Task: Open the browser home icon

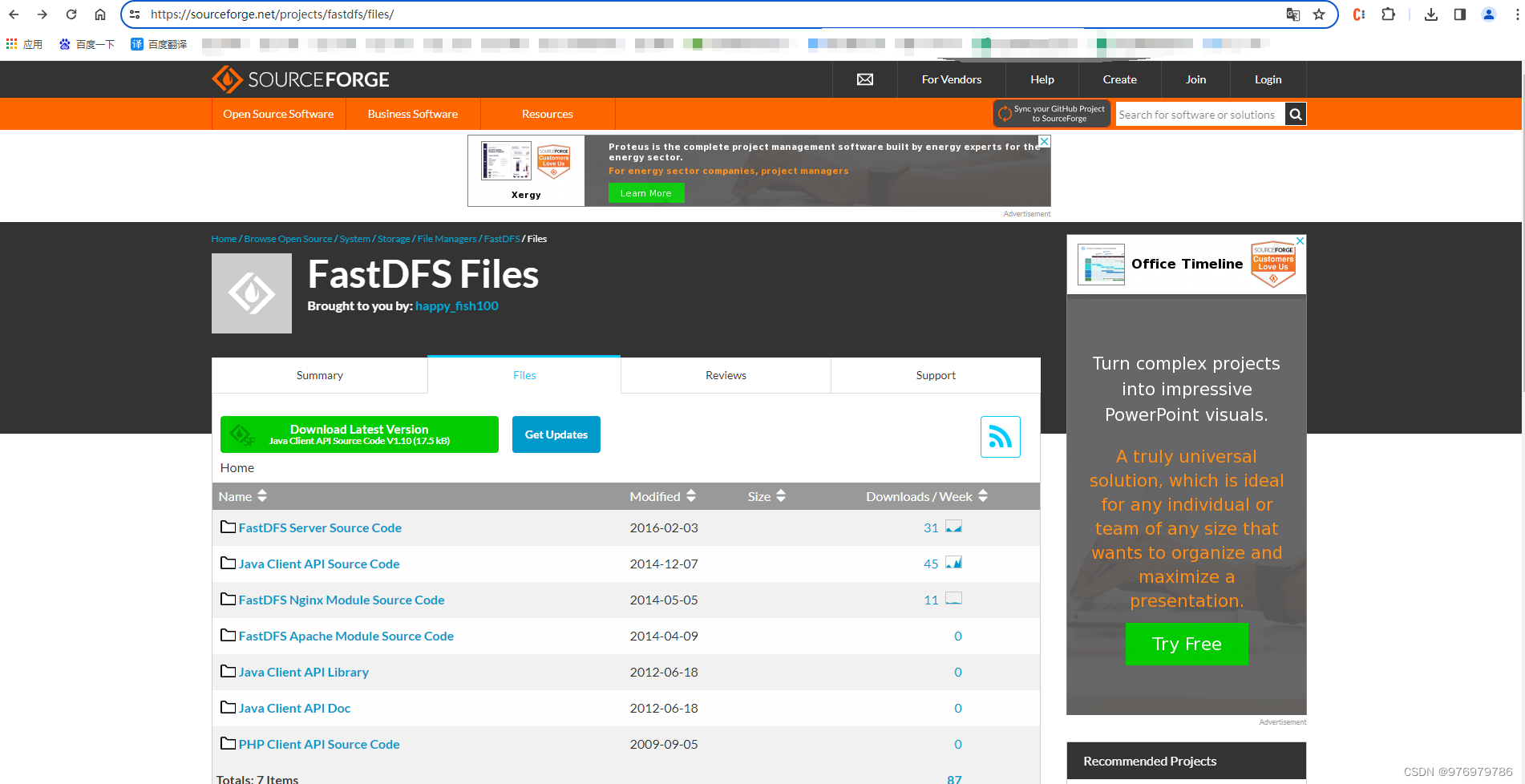Action: [x=100, y=14]
